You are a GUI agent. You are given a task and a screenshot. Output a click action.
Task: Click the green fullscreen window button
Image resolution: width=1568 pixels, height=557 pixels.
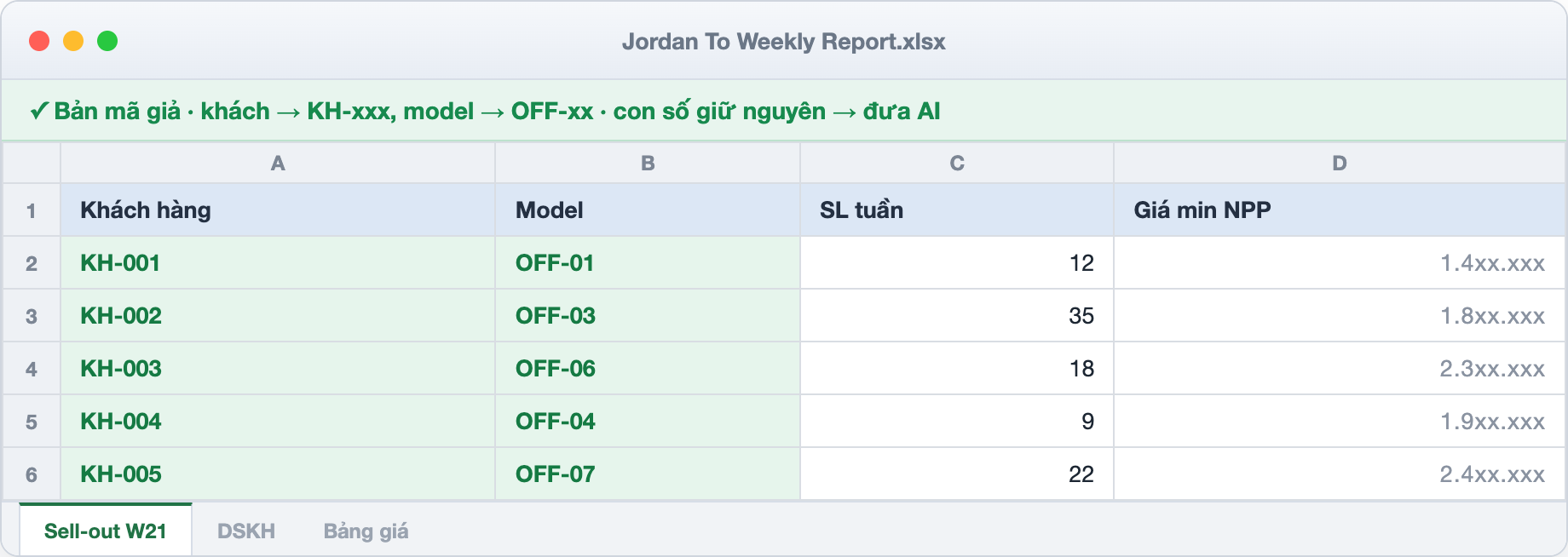coord(107,41)
